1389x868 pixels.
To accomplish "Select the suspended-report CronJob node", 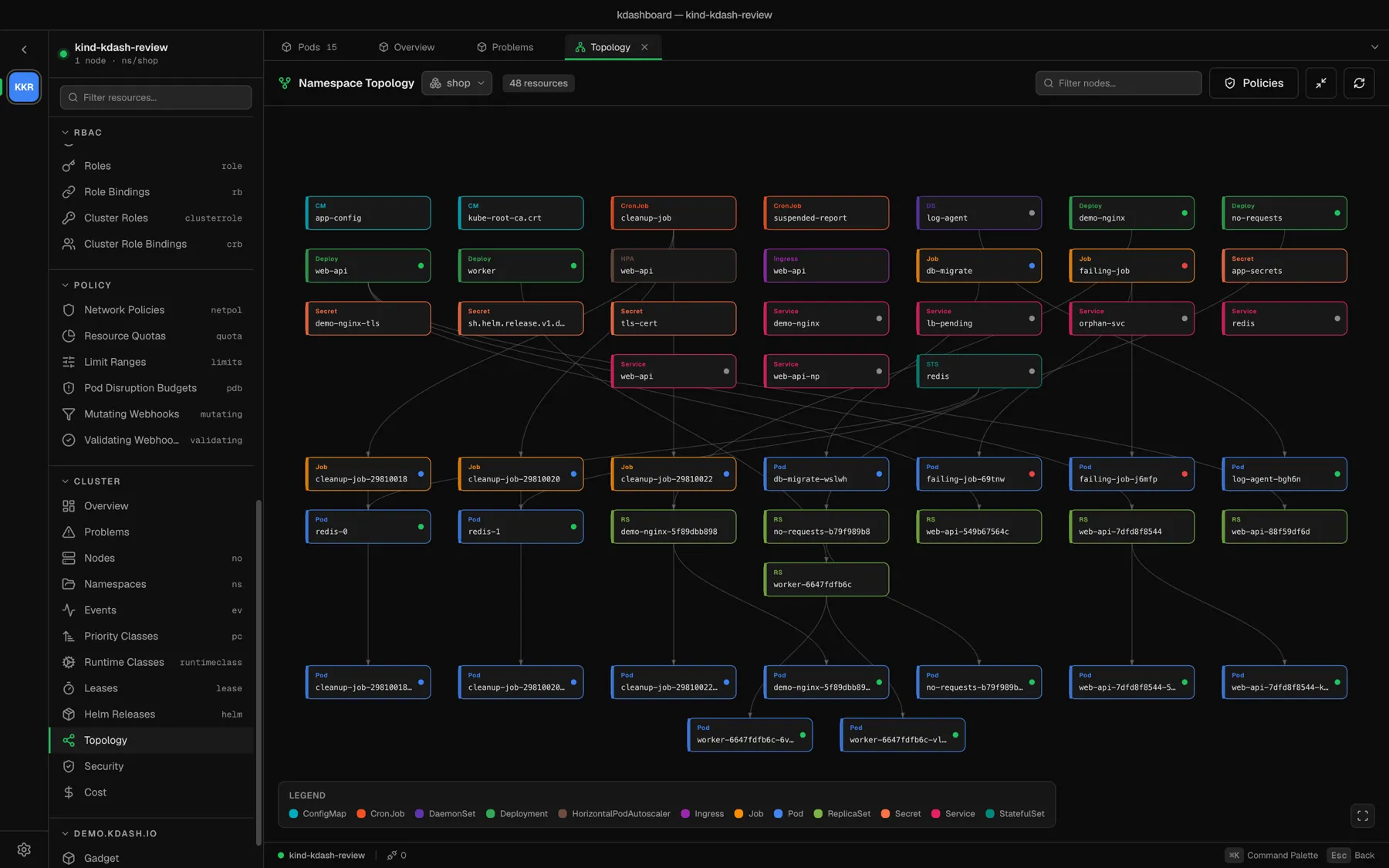I will tap(826, 213).
